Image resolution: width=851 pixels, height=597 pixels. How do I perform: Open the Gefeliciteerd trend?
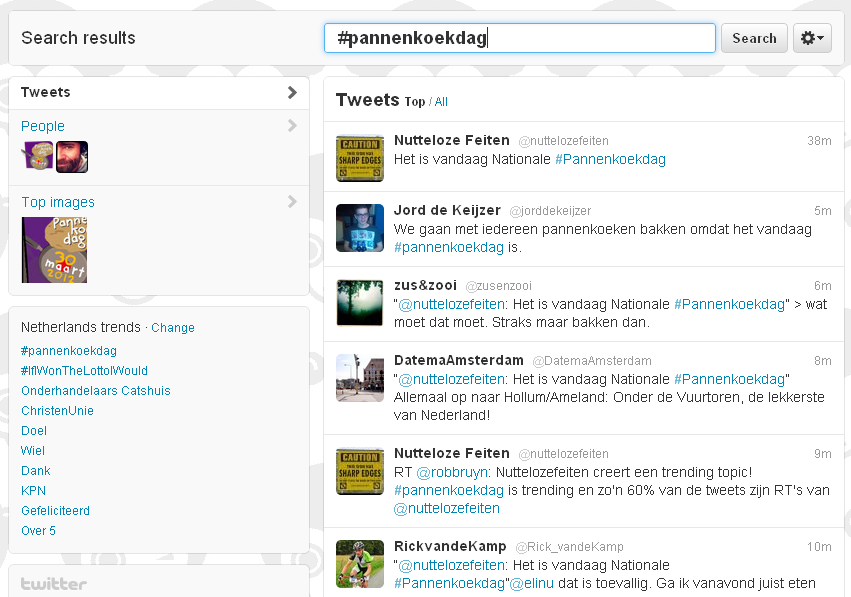(55, 511)
